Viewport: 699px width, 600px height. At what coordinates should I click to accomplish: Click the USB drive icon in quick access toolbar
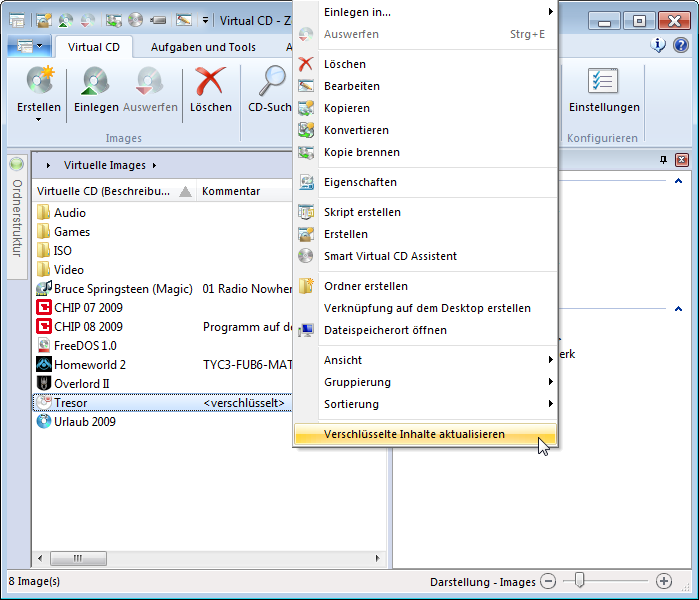tap(158, 20)
